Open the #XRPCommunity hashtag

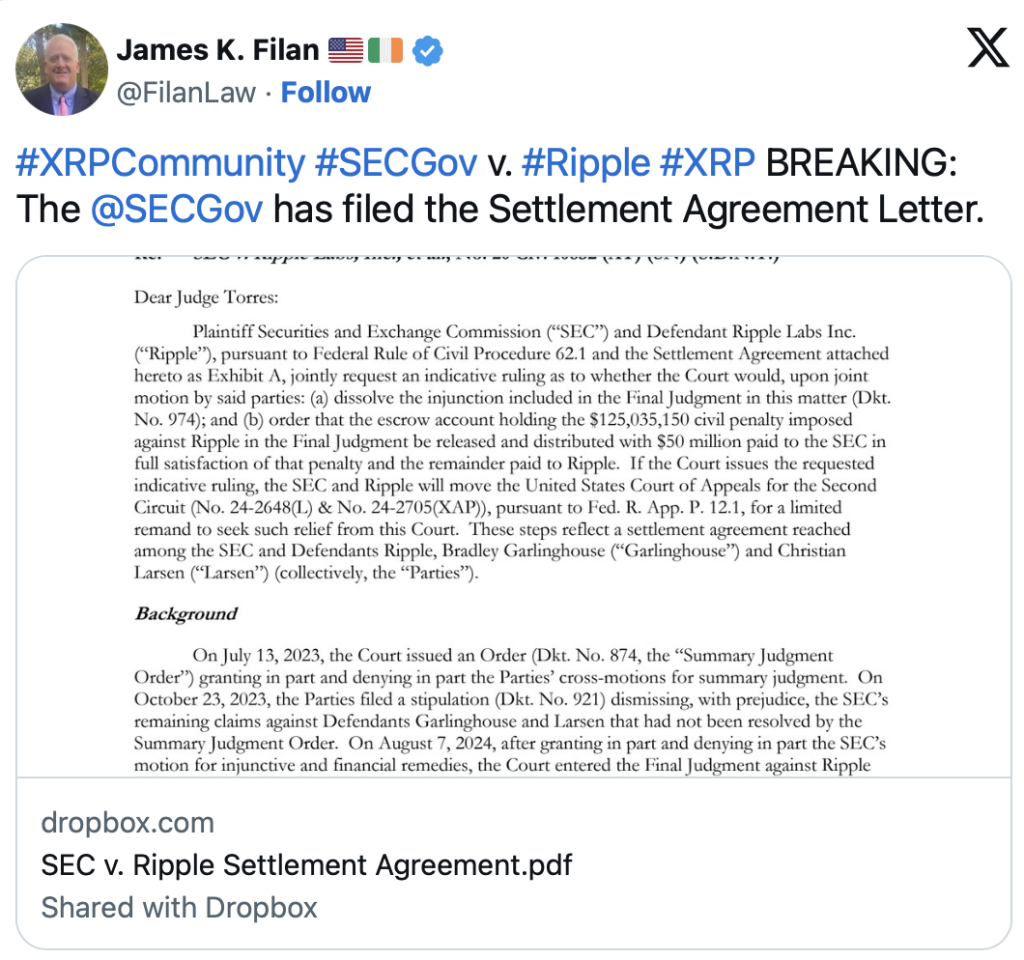[161, 162]
